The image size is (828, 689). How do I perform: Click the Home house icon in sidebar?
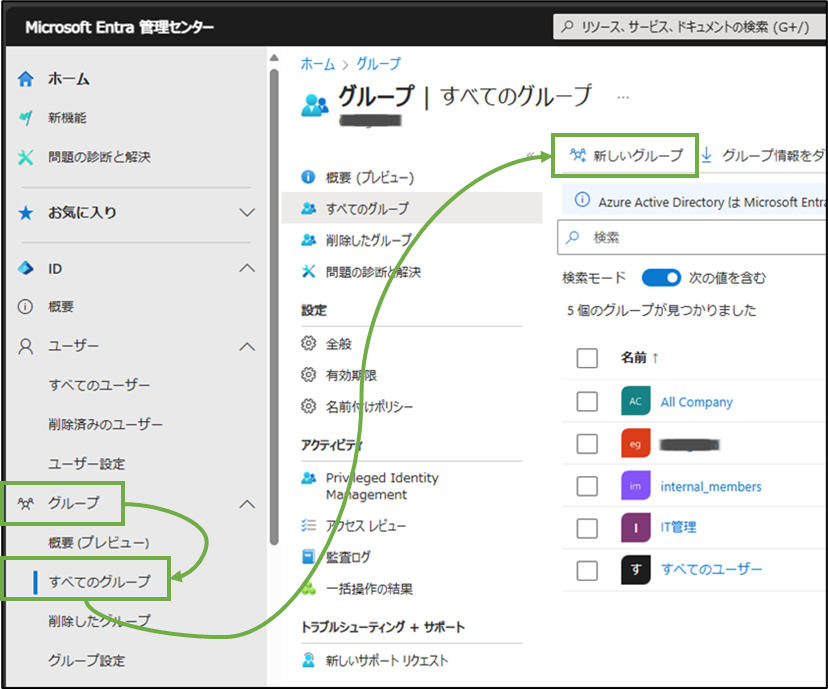tap(25, 79)
